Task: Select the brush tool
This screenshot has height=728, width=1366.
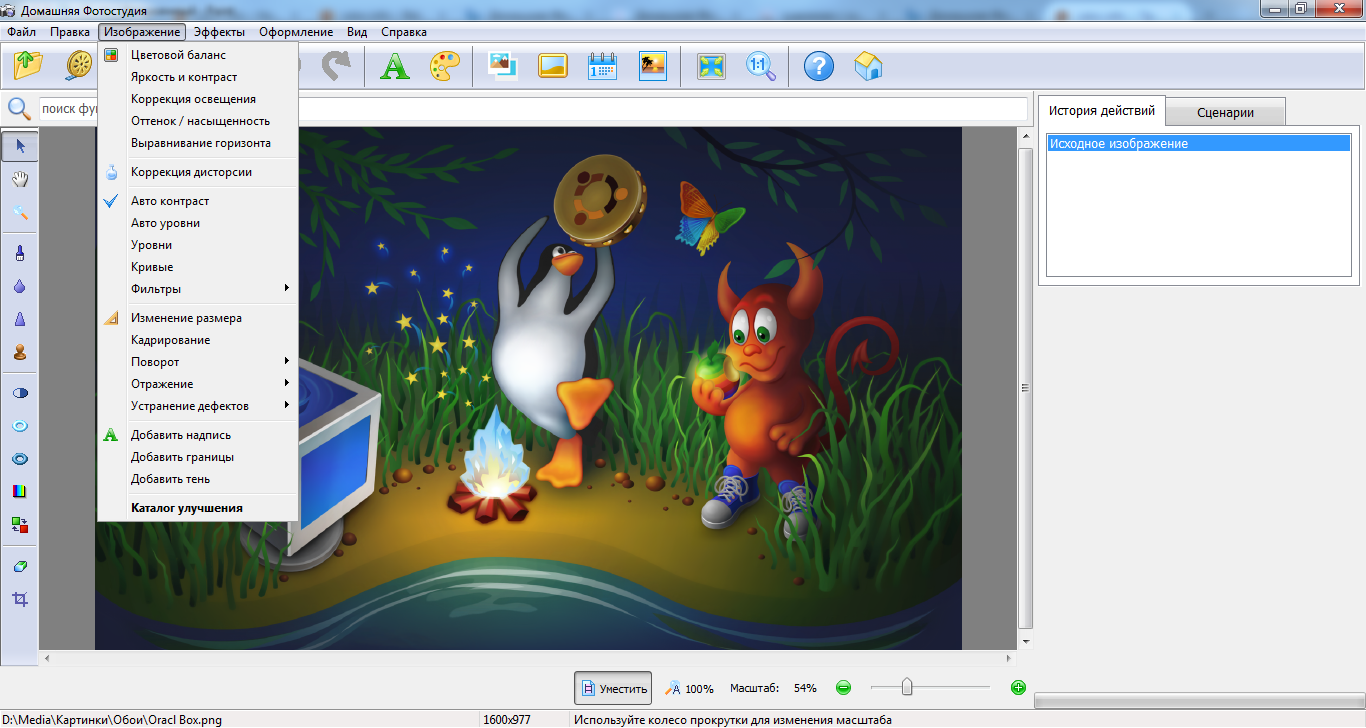Action: point(20,253)
